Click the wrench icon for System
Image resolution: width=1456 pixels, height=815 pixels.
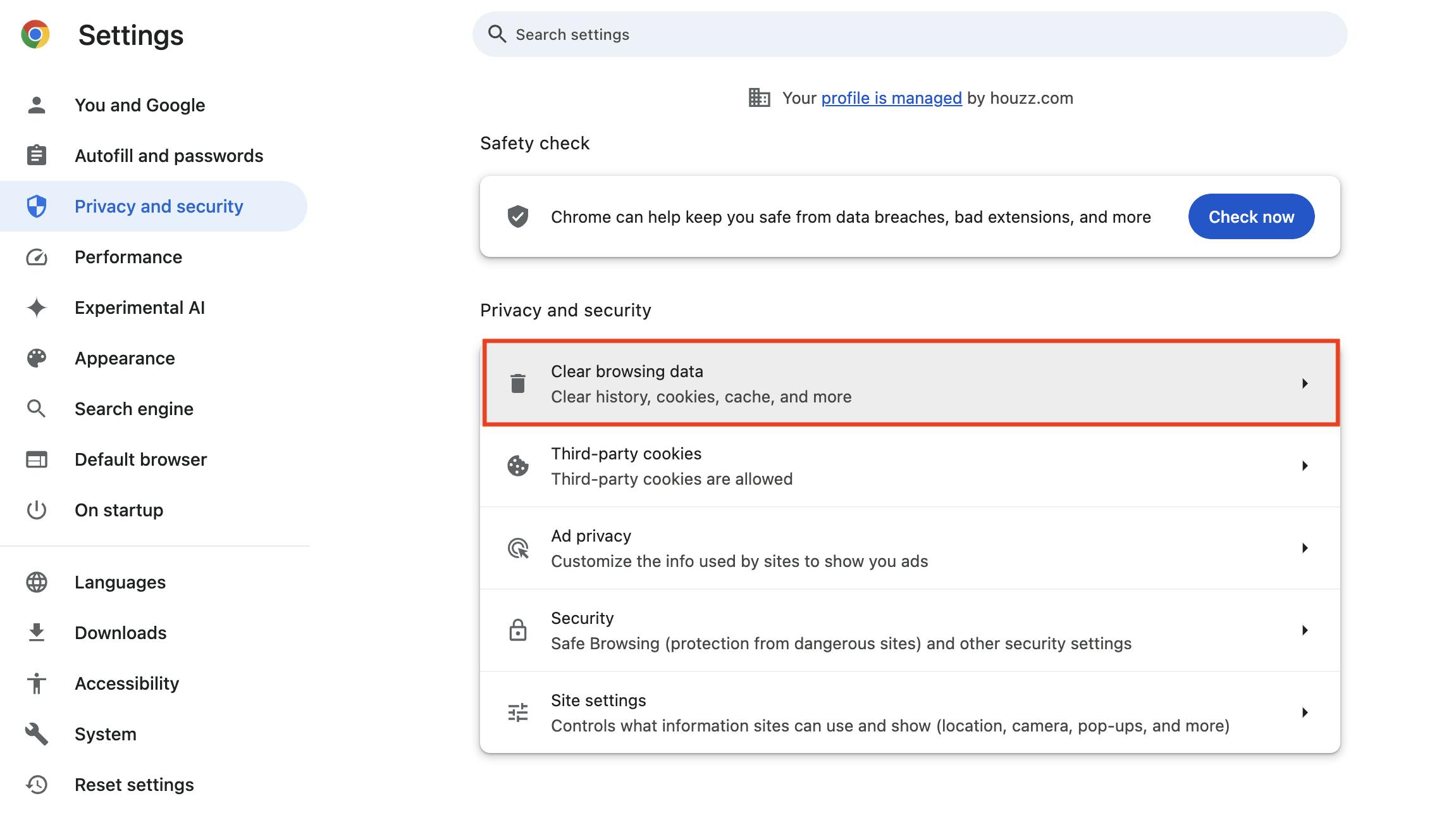click(x=37, y=734)
